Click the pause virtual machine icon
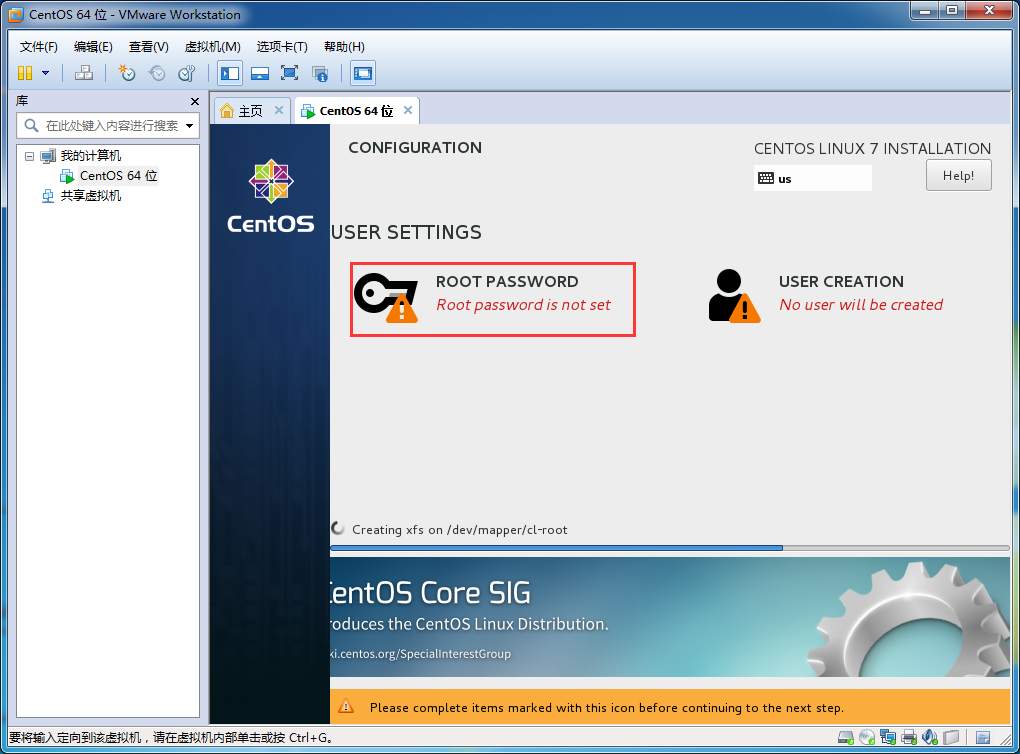 [25, 73]
